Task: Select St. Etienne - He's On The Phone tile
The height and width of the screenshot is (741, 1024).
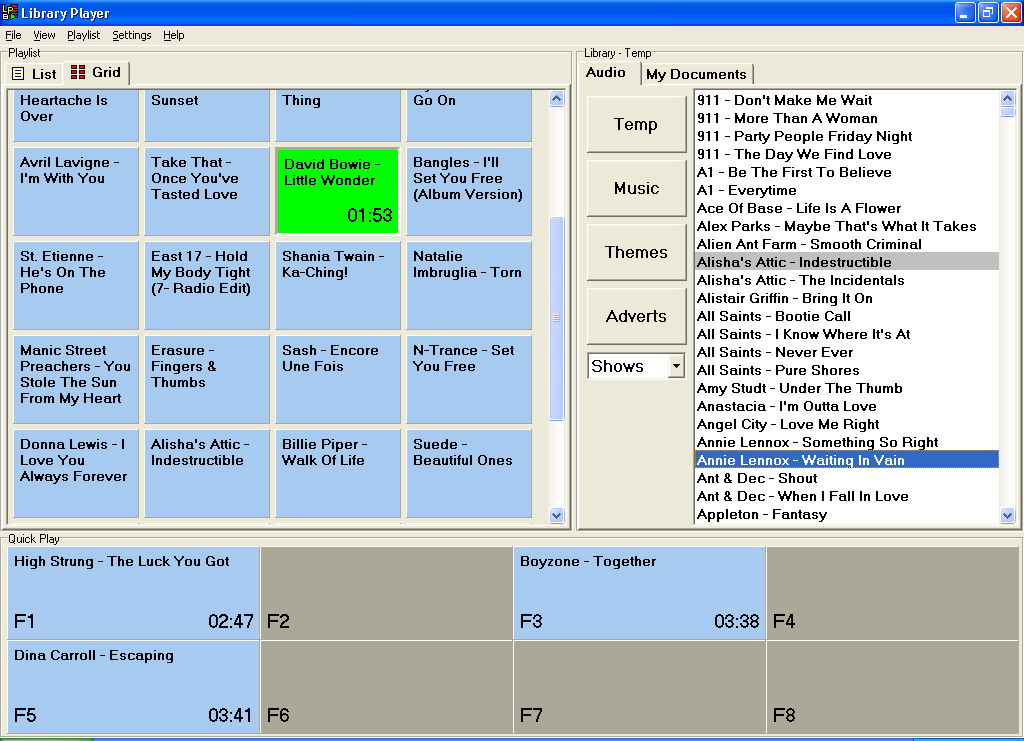Action: click(x=76, y=285)
